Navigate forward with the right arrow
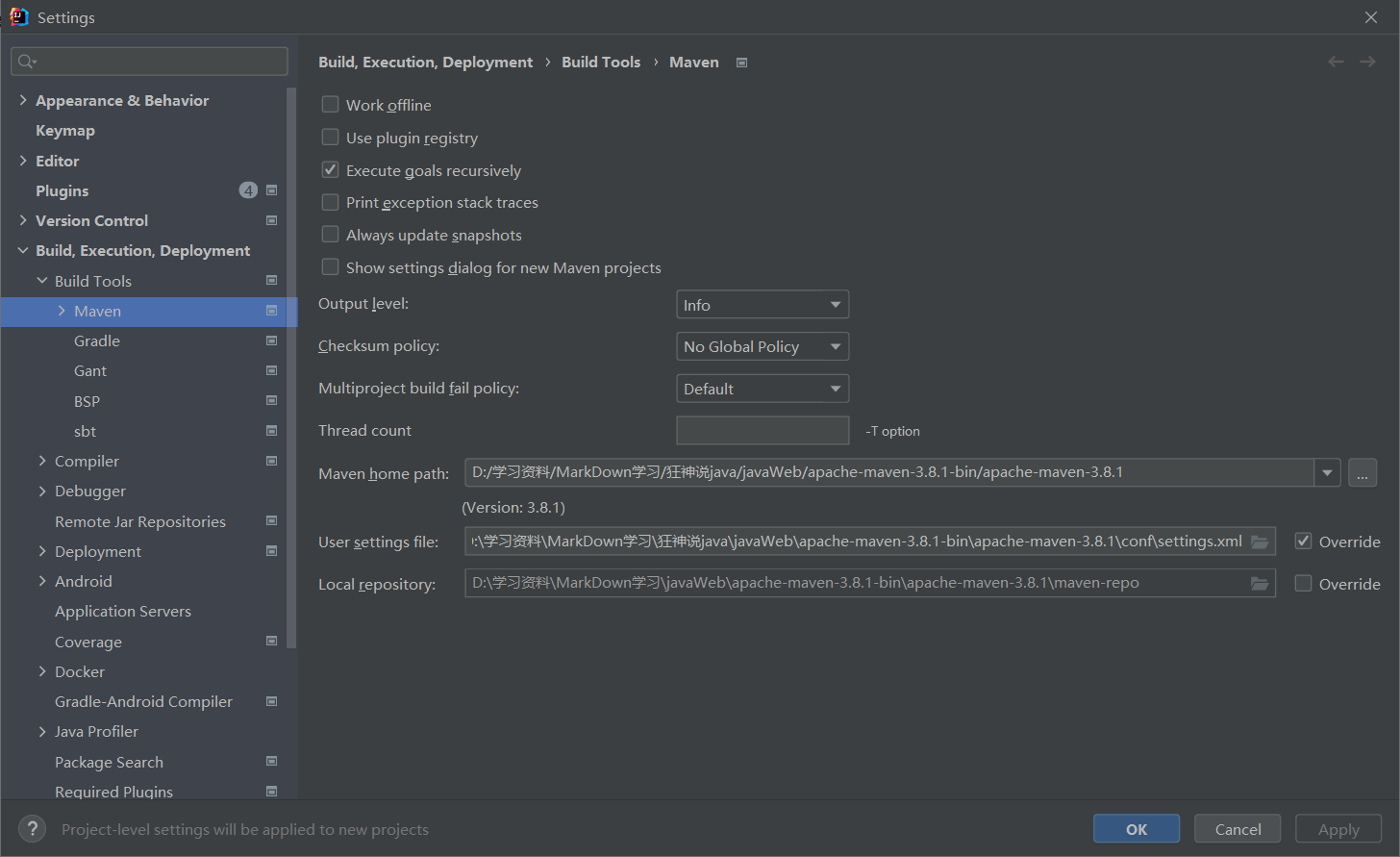The height and width of the screenshot is (857, 1400). coord(1367,62)
